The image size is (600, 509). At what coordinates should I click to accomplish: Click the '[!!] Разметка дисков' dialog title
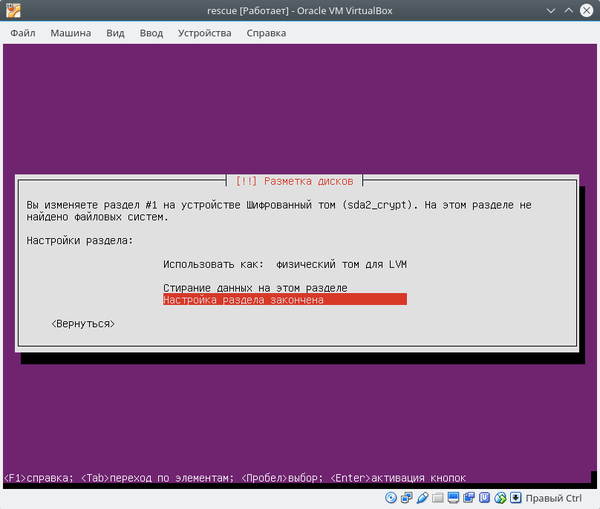pyautogui.click(x=294, y=181)
